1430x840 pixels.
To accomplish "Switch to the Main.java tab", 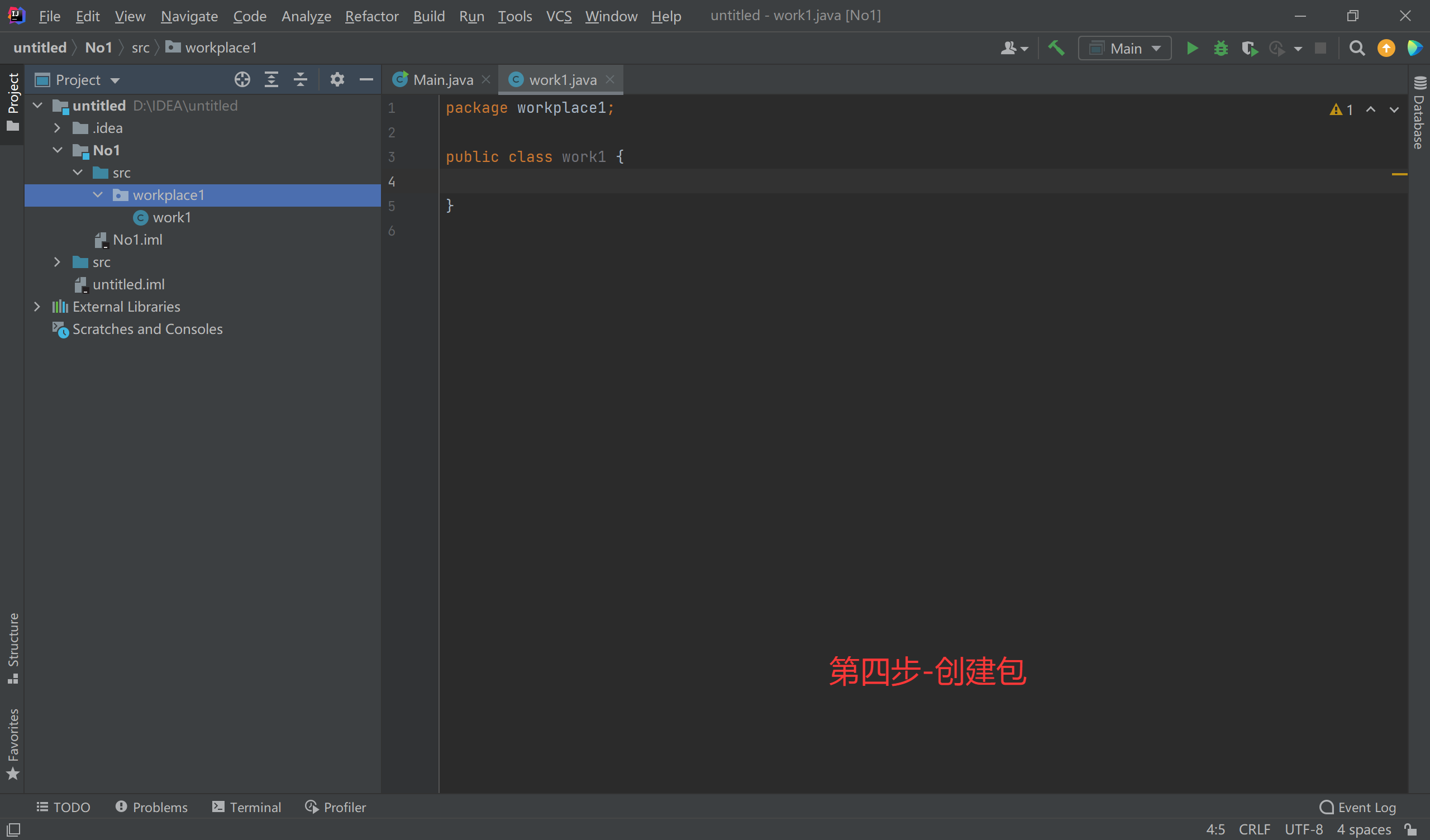I will pos(442,80).
